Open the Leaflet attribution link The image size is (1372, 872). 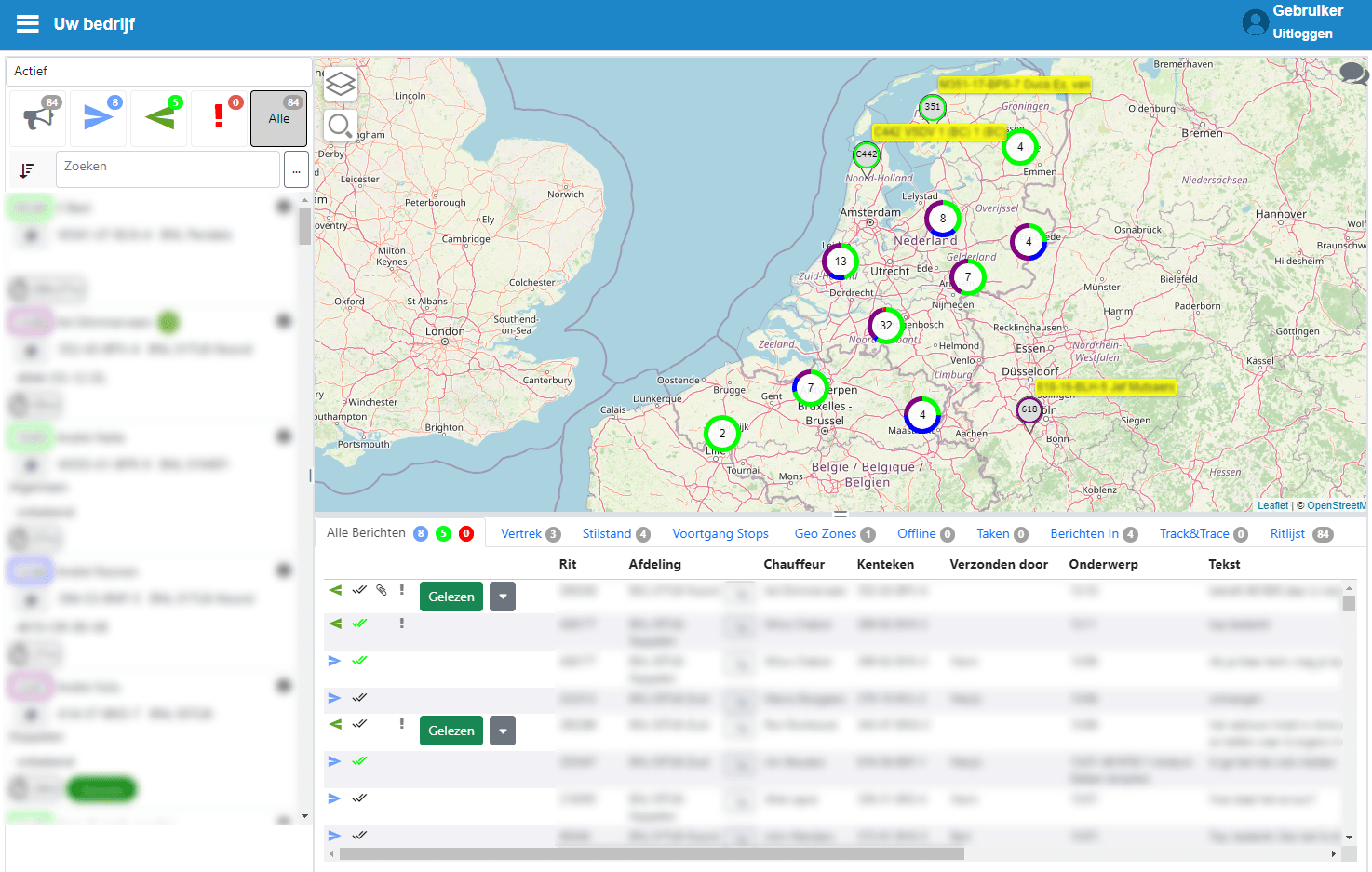[x=1272, y=505]
